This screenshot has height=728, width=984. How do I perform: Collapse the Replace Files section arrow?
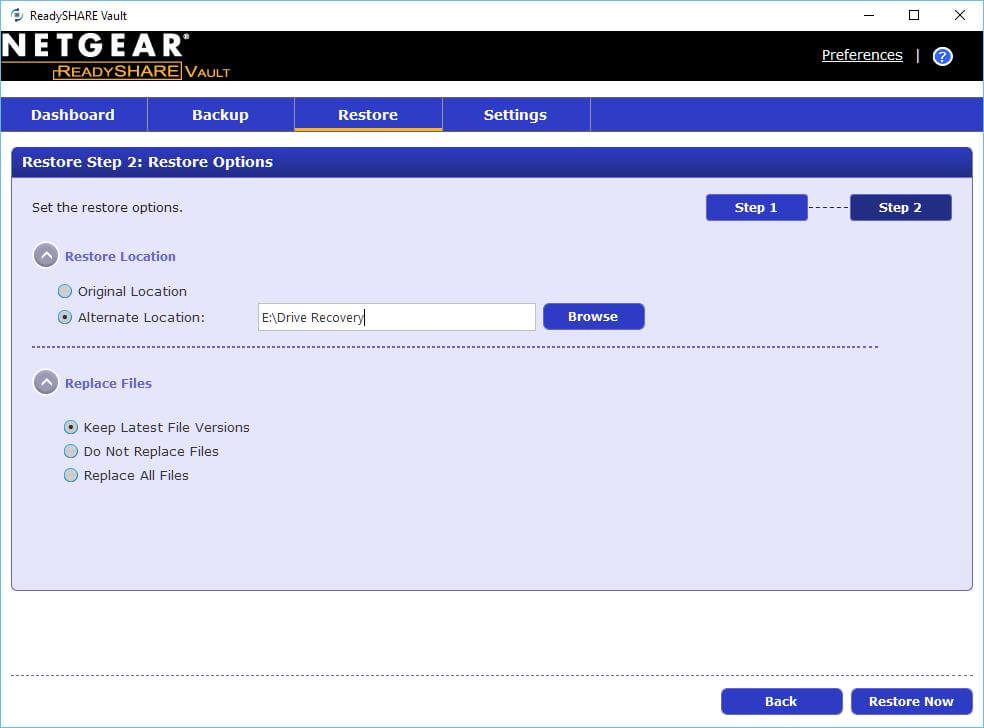point(45,383)
